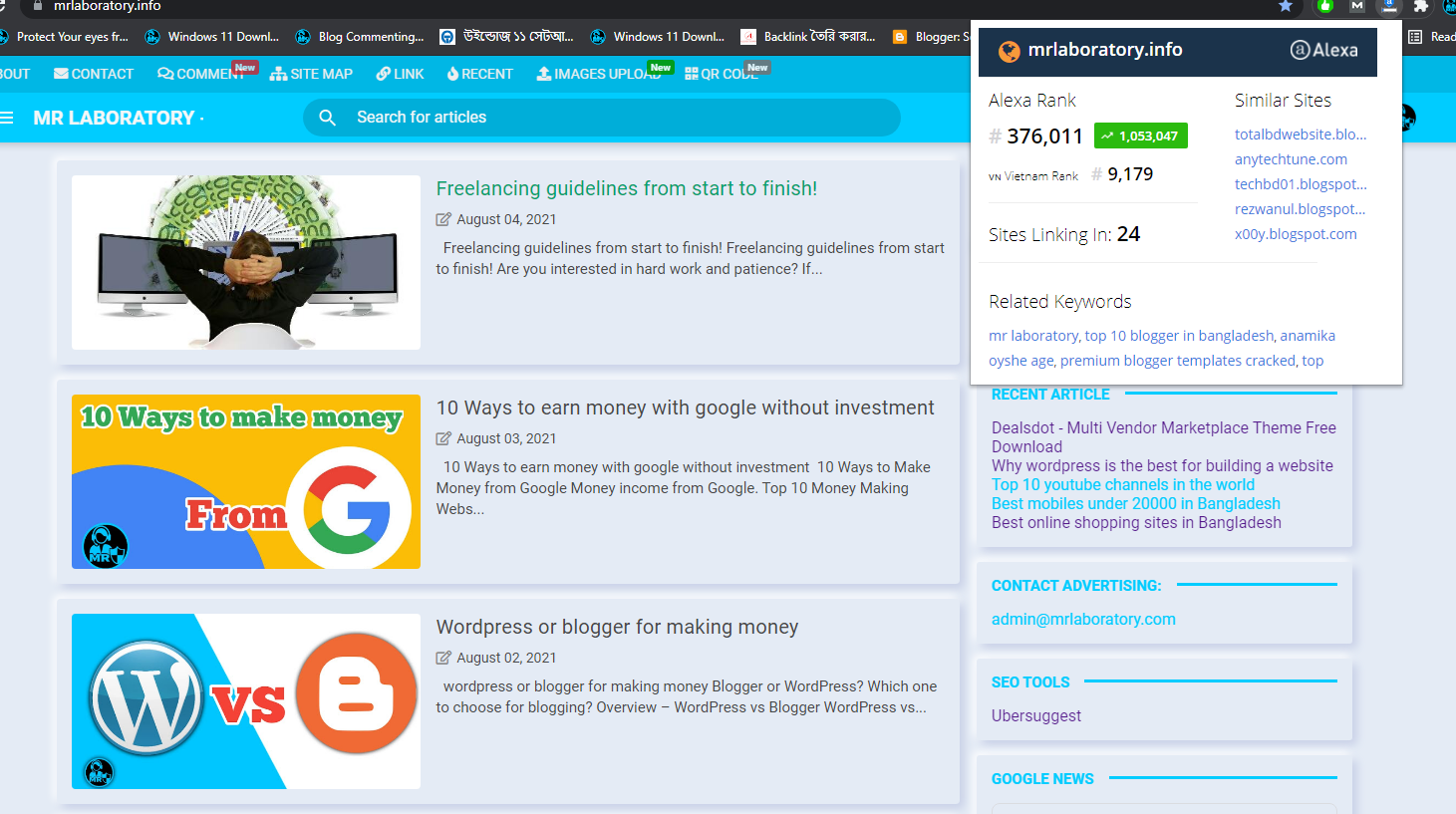The image size is (1456, 814).
Task: Open the WordPress vs Blogger thumbnail
Action: 246,701
